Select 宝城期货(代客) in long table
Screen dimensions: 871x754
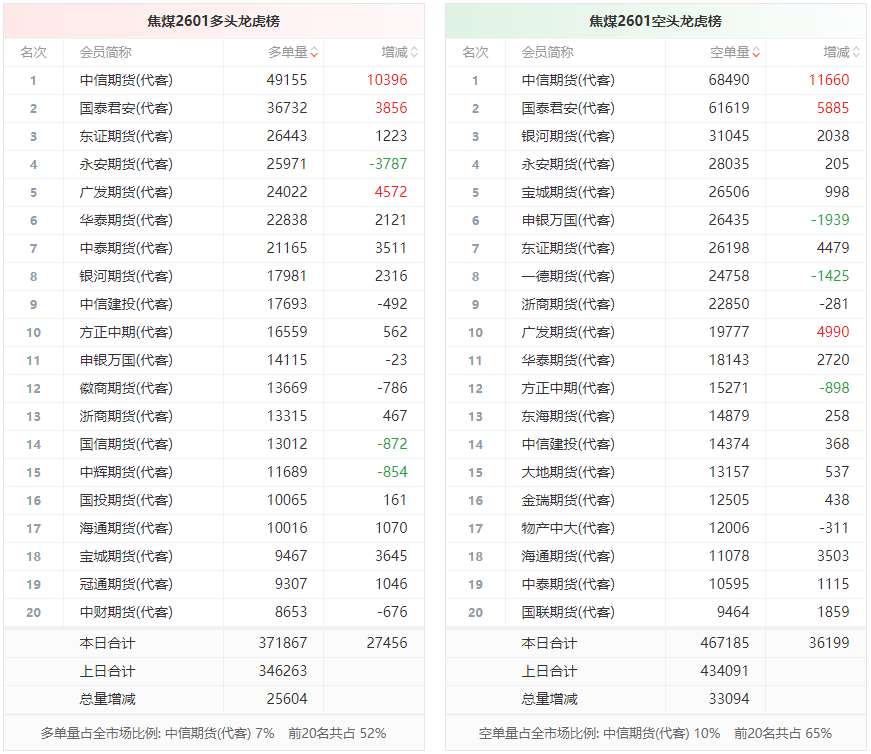(126, 556)
